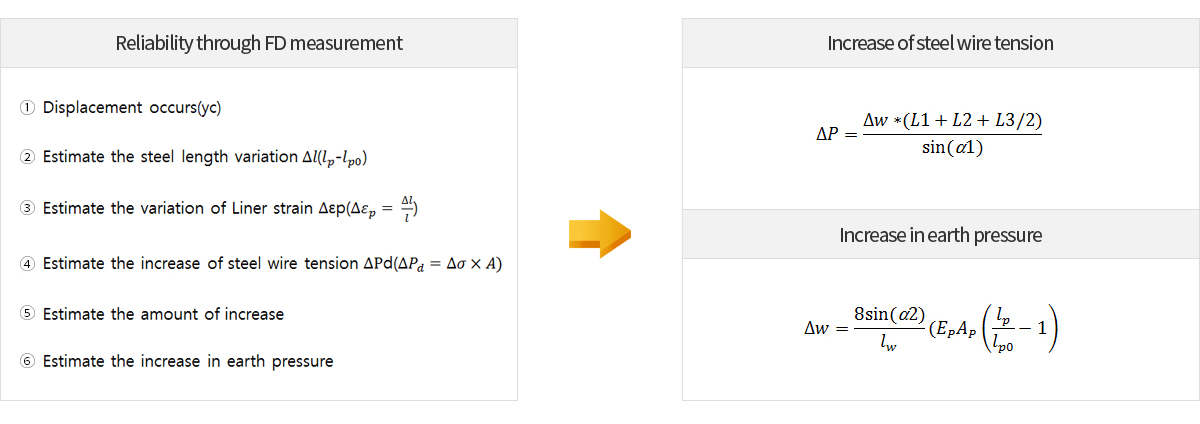Click the circled number 4 marker
1200x424 pixels.
pyautogui.click(x=27, y=264)
